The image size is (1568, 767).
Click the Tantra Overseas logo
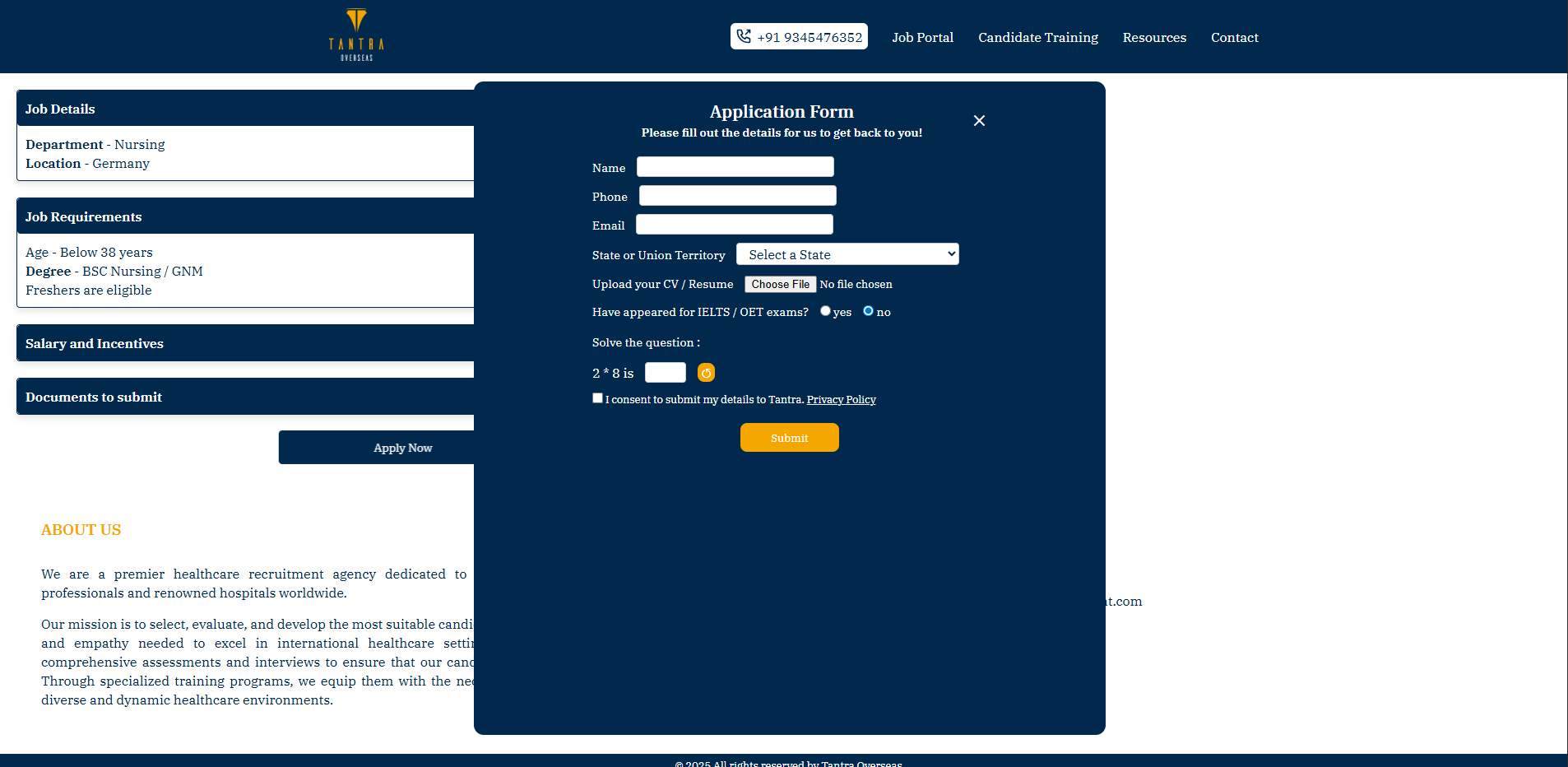click(x=356, y=35)
